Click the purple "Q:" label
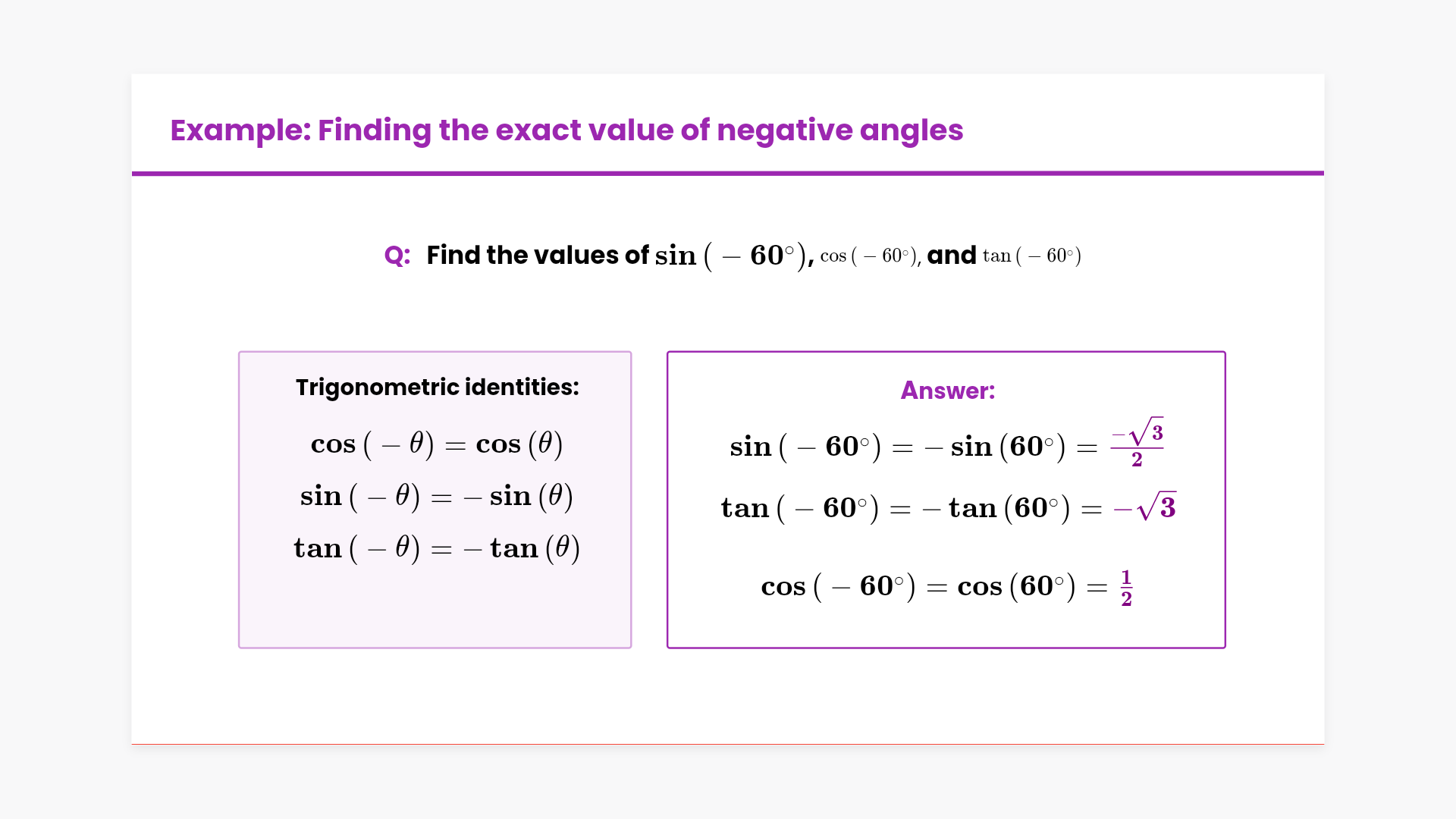Screen dimensions: 1456x819 pyautogui.click(x=397, y=256)
